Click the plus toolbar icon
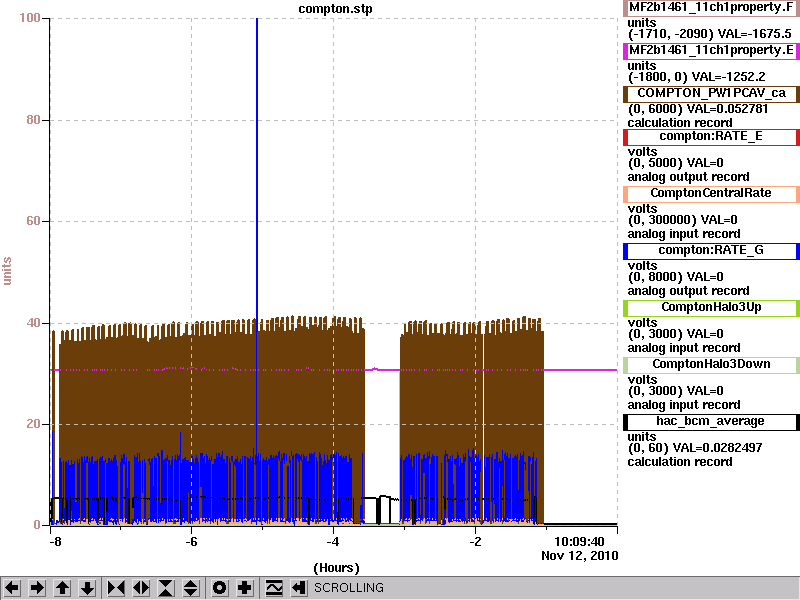This screenshot has width=800, height=600. tap(244, 588)
